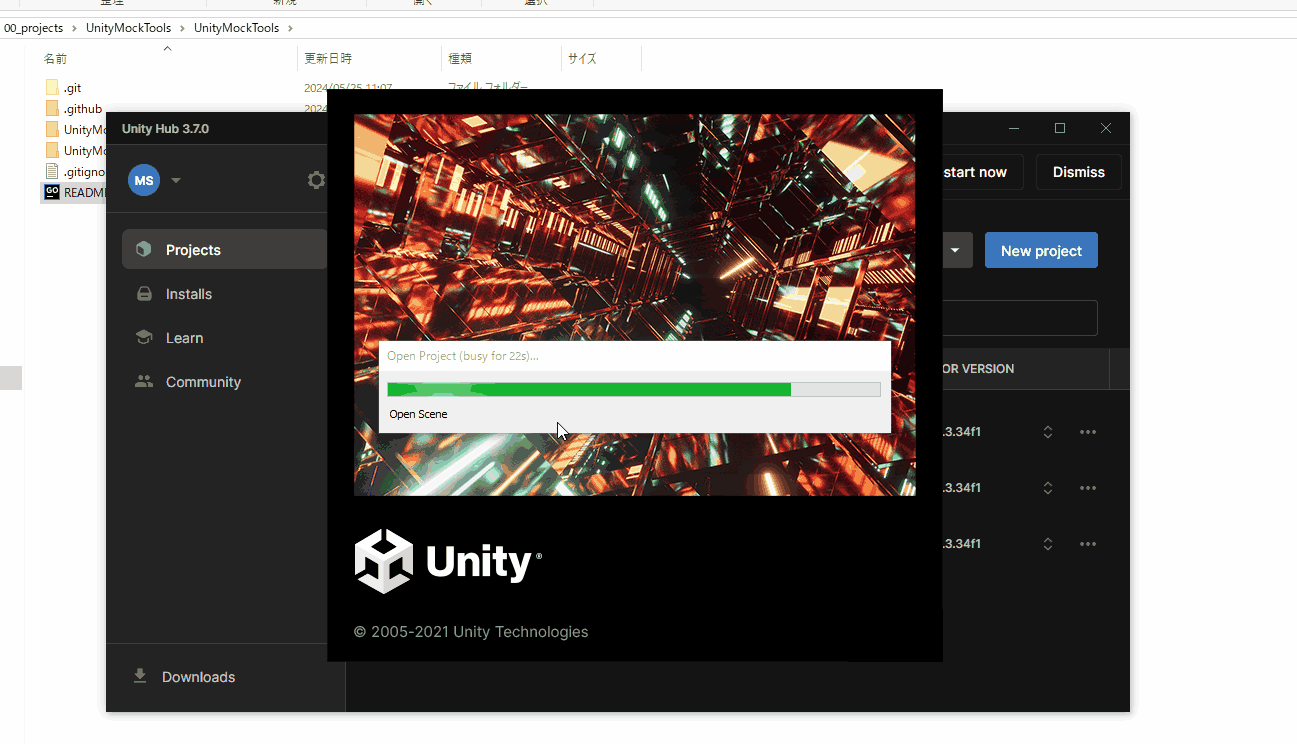The width and height of the screenshot is (1297, 744).
Task: Sort by 名前 column in Explorer
Action: 55,59
